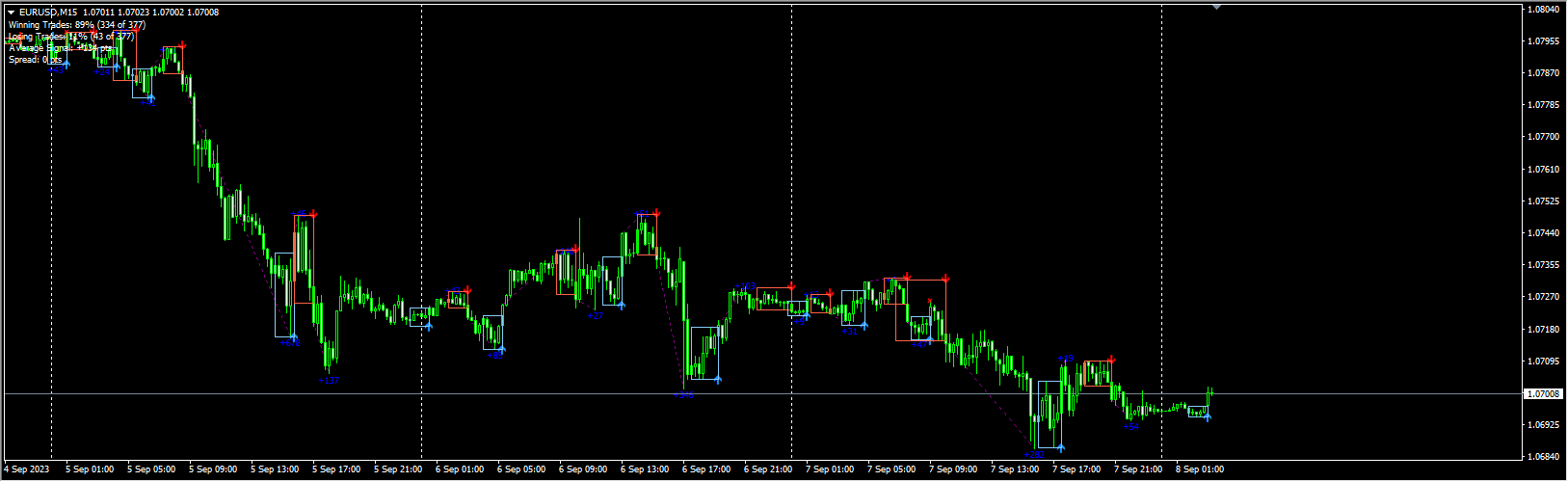The height and width of the screenshot is (482, 1568).
Task: Click the +346 signal profit label
Action: (x=686, y=396)
